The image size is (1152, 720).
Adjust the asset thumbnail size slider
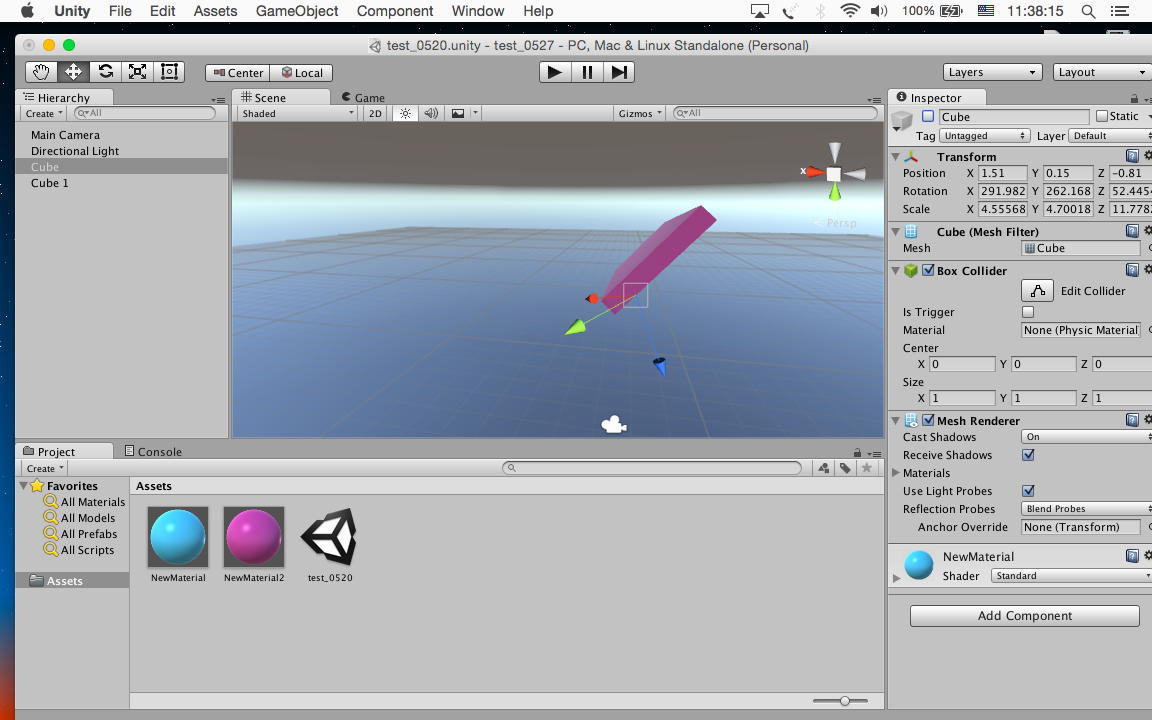845,701
